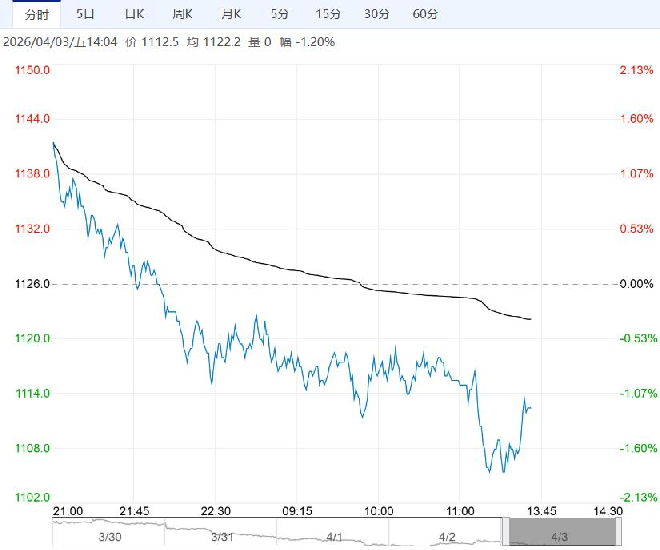Select the 5分 five-minute tab
This screenshot has width=660, height=550.
(281, 14)
